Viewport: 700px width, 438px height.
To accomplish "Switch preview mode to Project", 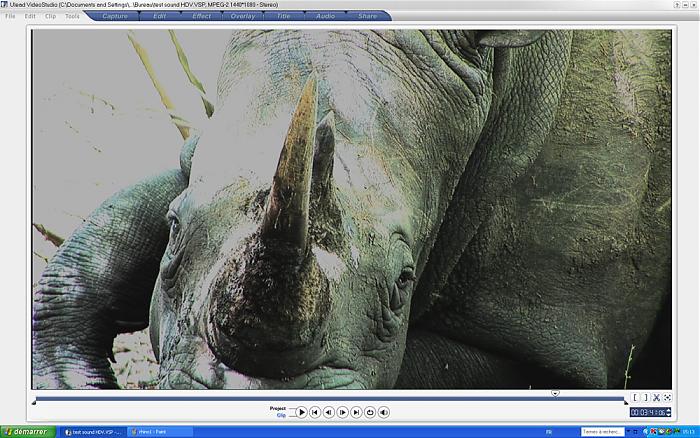I will click(x=277, y=409).
